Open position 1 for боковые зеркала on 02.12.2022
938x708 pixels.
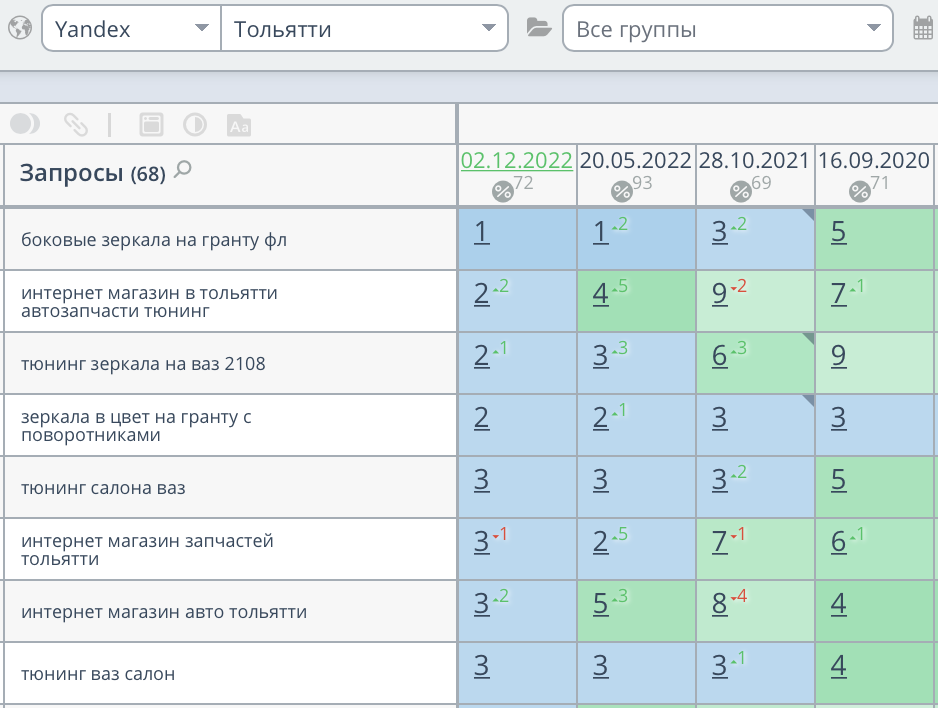point(482,232)
